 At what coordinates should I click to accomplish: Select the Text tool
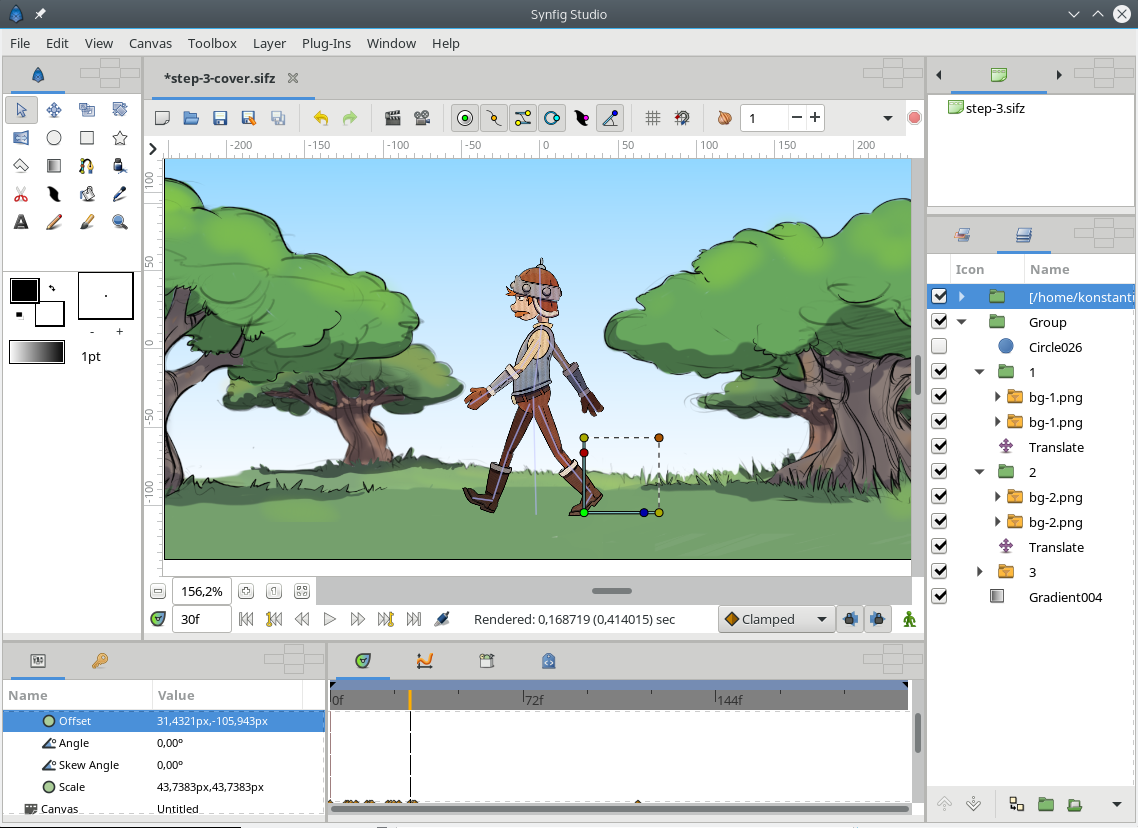tap(20, 221)
